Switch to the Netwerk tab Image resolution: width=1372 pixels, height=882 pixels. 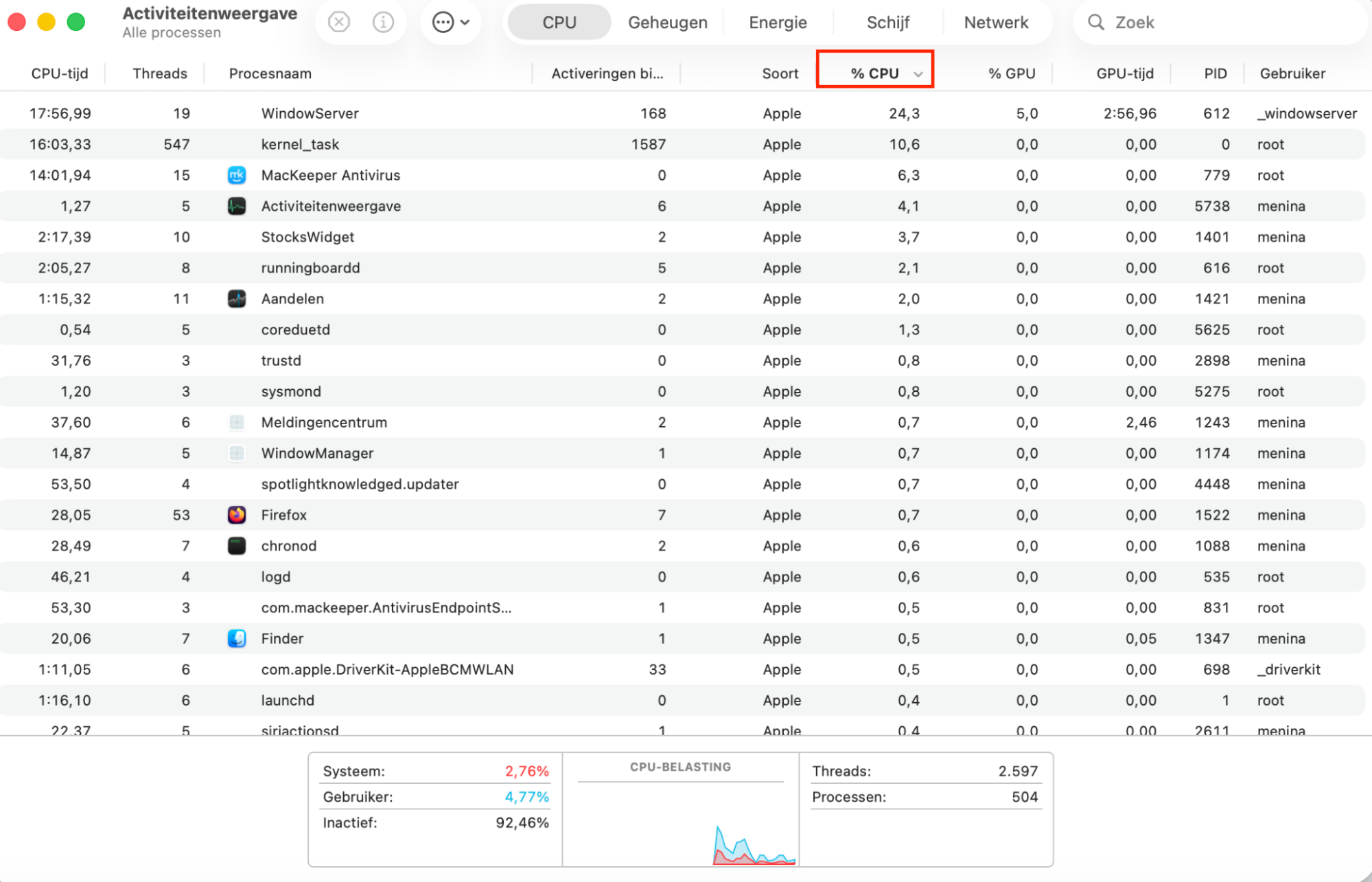click(996, 23)
